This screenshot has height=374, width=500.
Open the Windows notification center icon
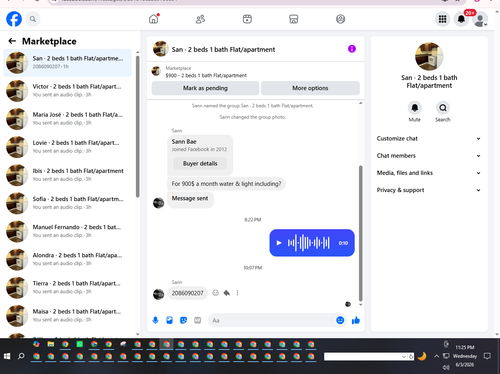point(487,356)
